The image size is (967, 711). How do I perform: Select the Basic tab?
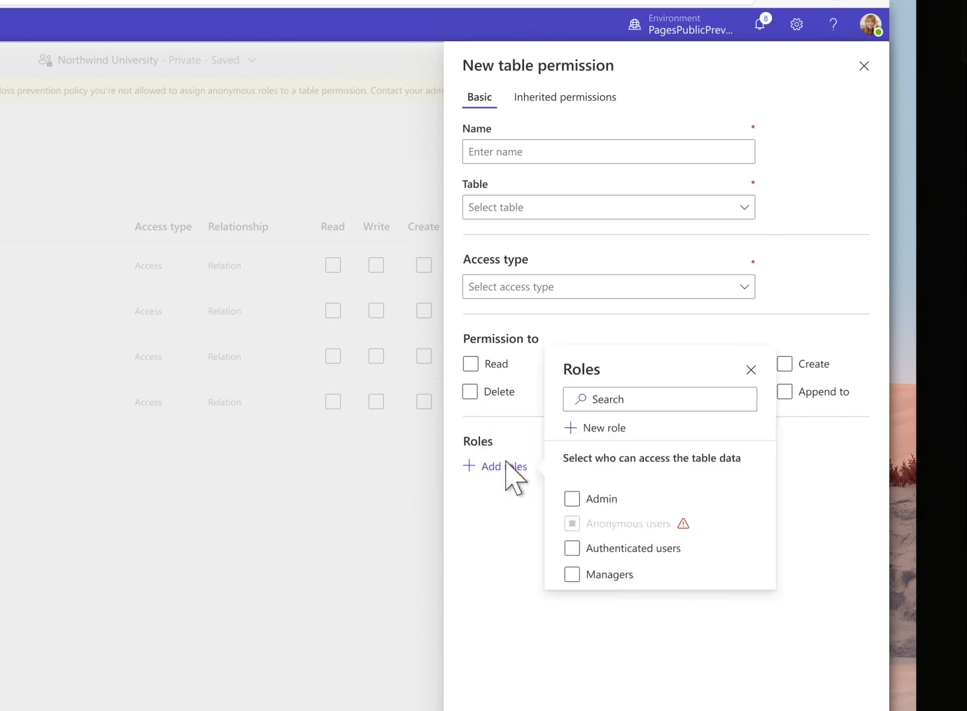(479, 97)
